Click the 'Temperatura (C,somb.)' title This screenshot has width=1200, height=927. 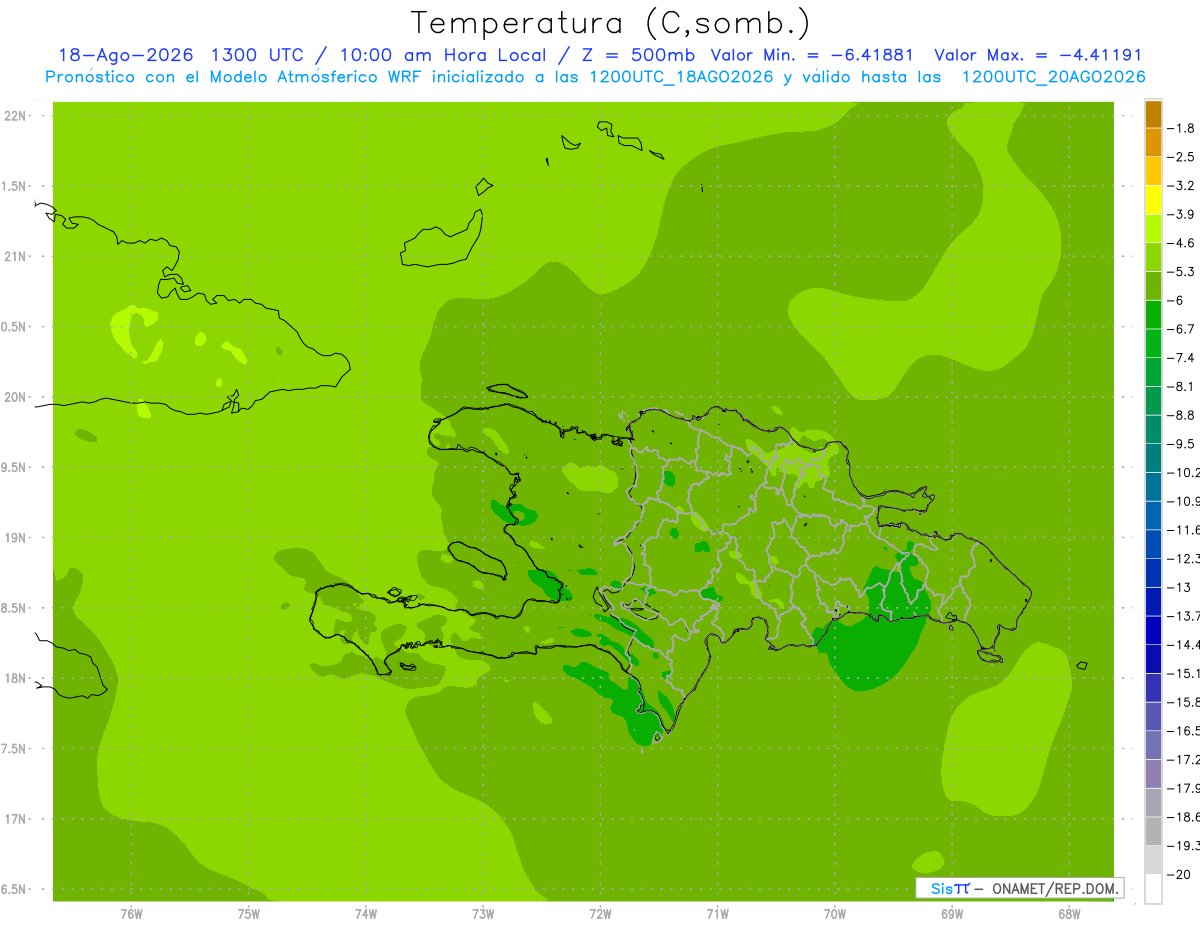(x=611, y=23)
